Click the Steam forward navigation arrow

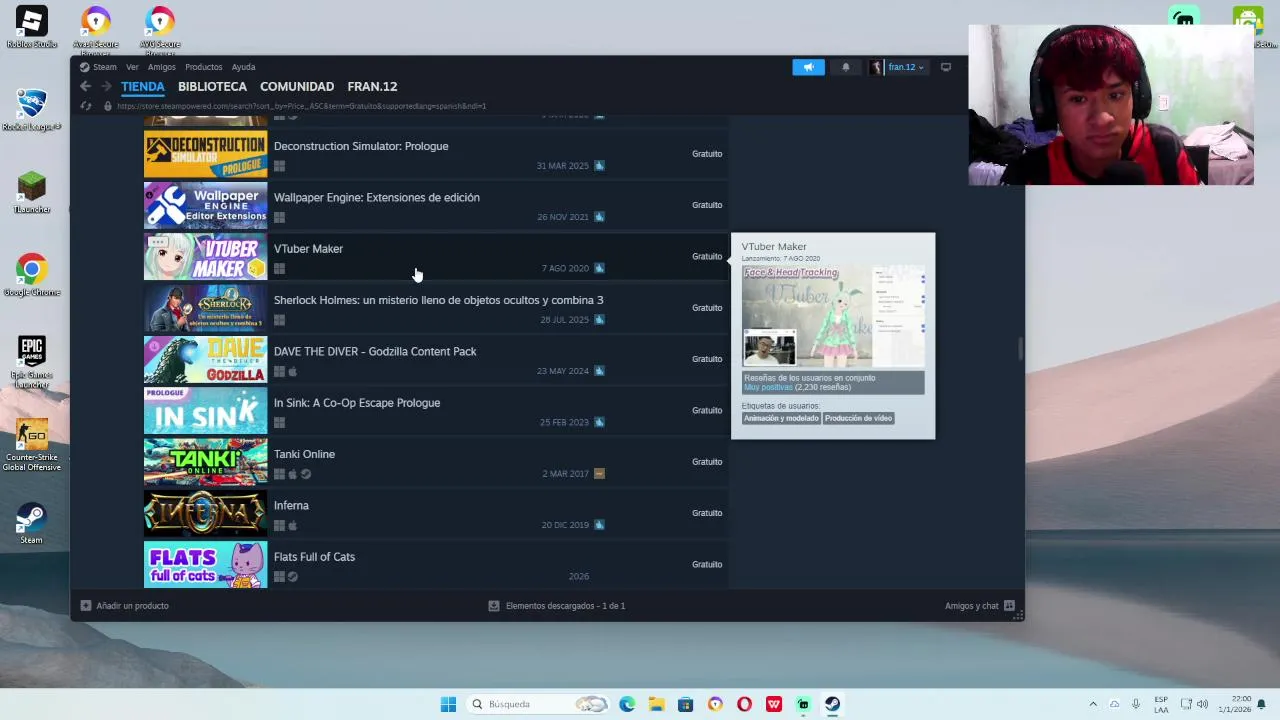tap(106, 87)
